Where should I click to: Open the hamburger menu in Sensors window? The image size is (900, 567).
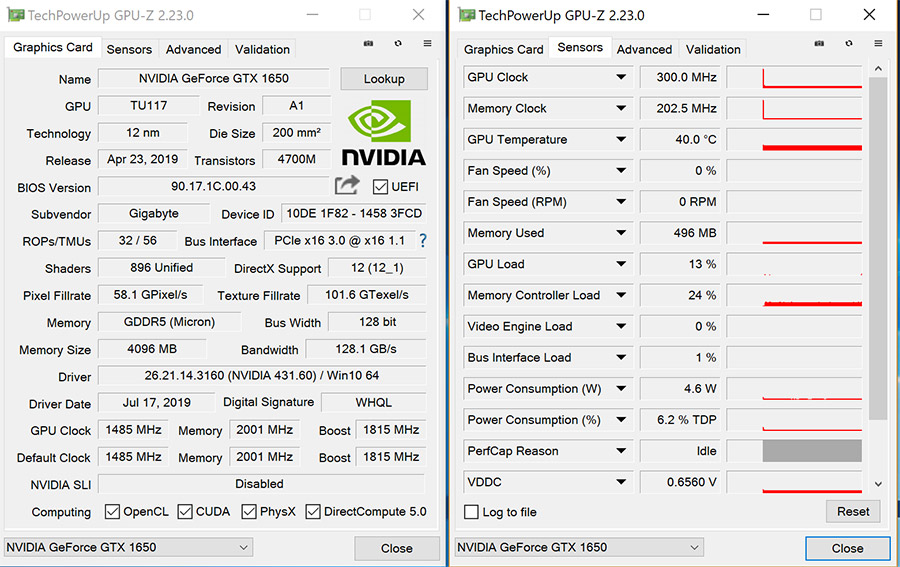[878, 44]
